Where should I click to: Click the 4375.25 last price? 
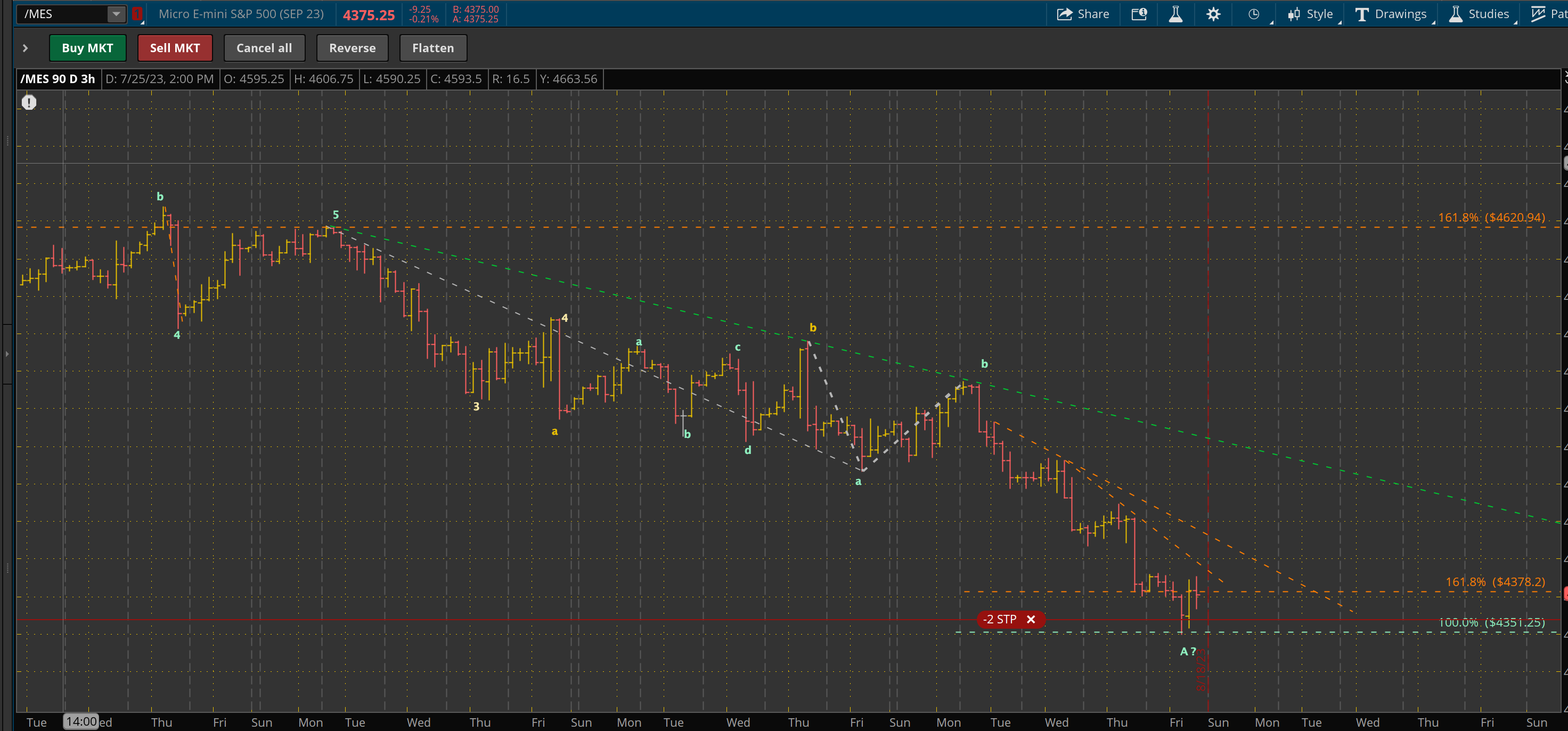[x=369, y=14]
